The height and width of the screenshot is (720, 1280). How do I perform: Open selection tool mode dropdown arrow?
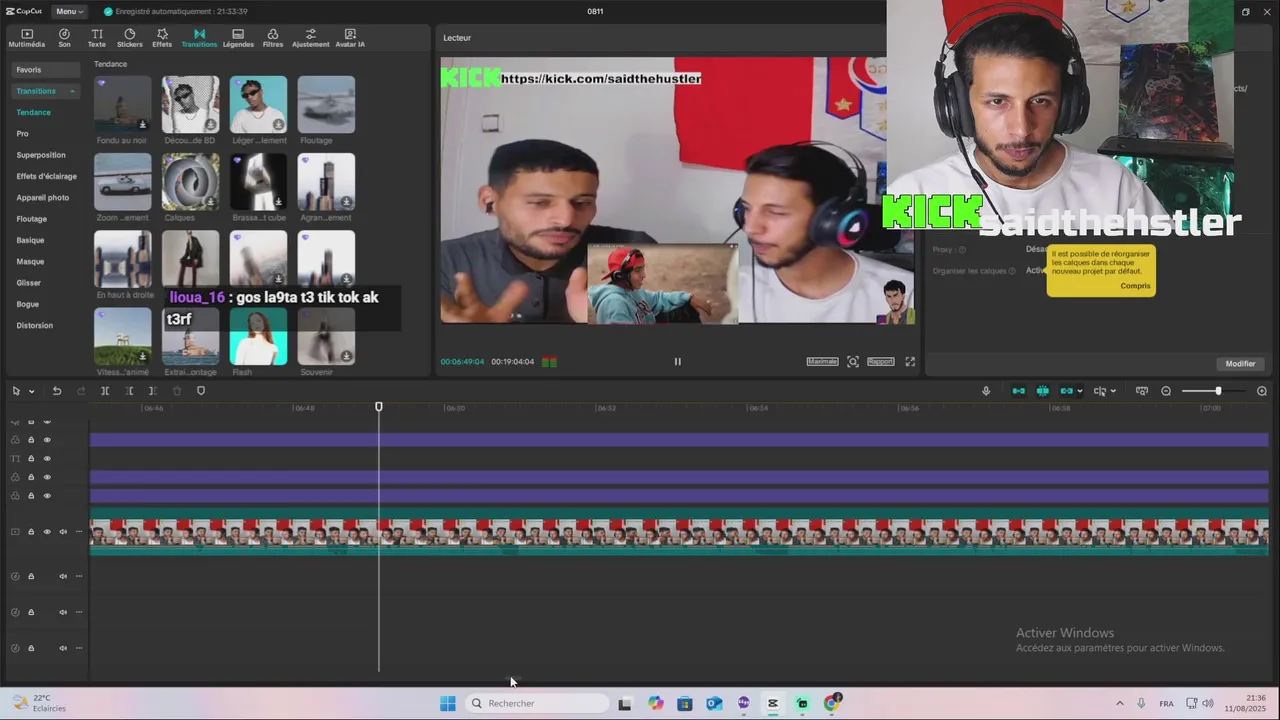coord(31,391)
